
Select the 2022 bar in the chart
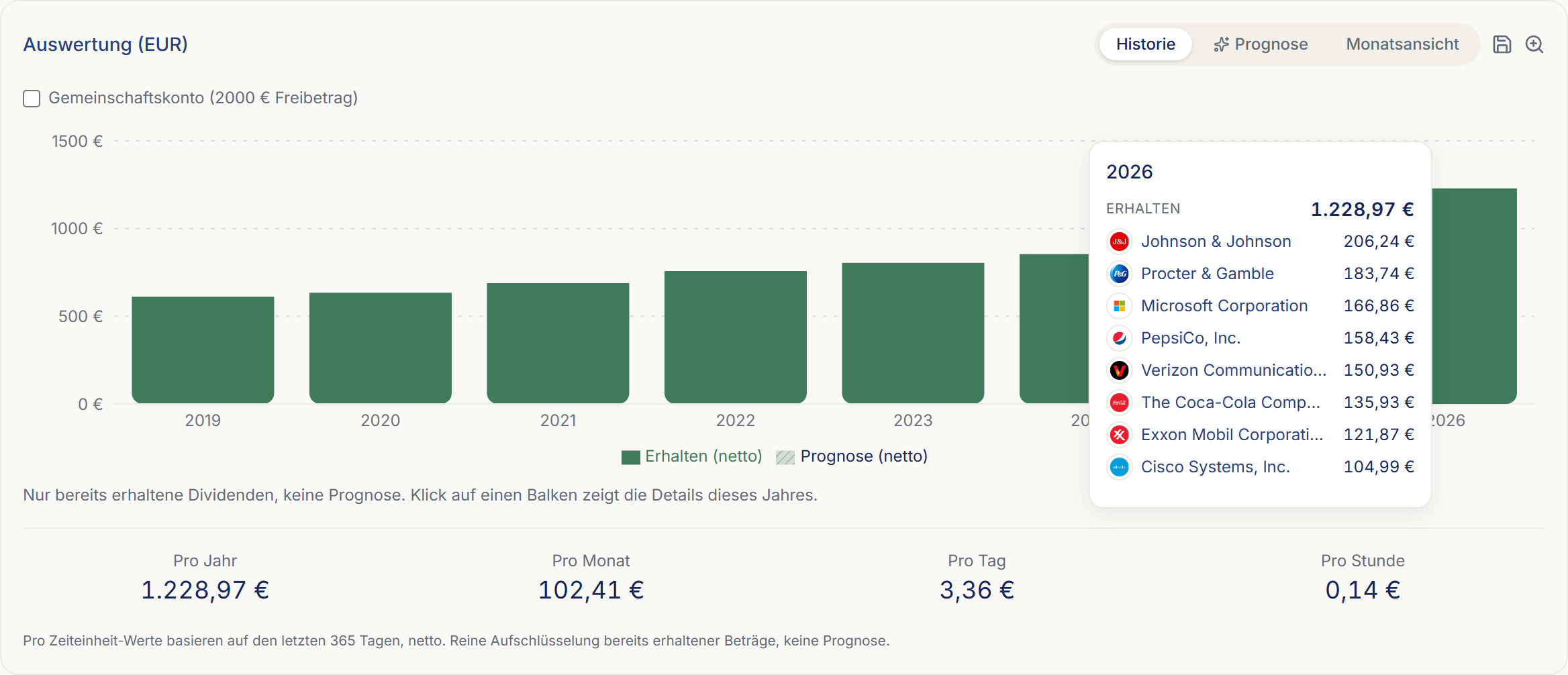(x=736, y=337)
